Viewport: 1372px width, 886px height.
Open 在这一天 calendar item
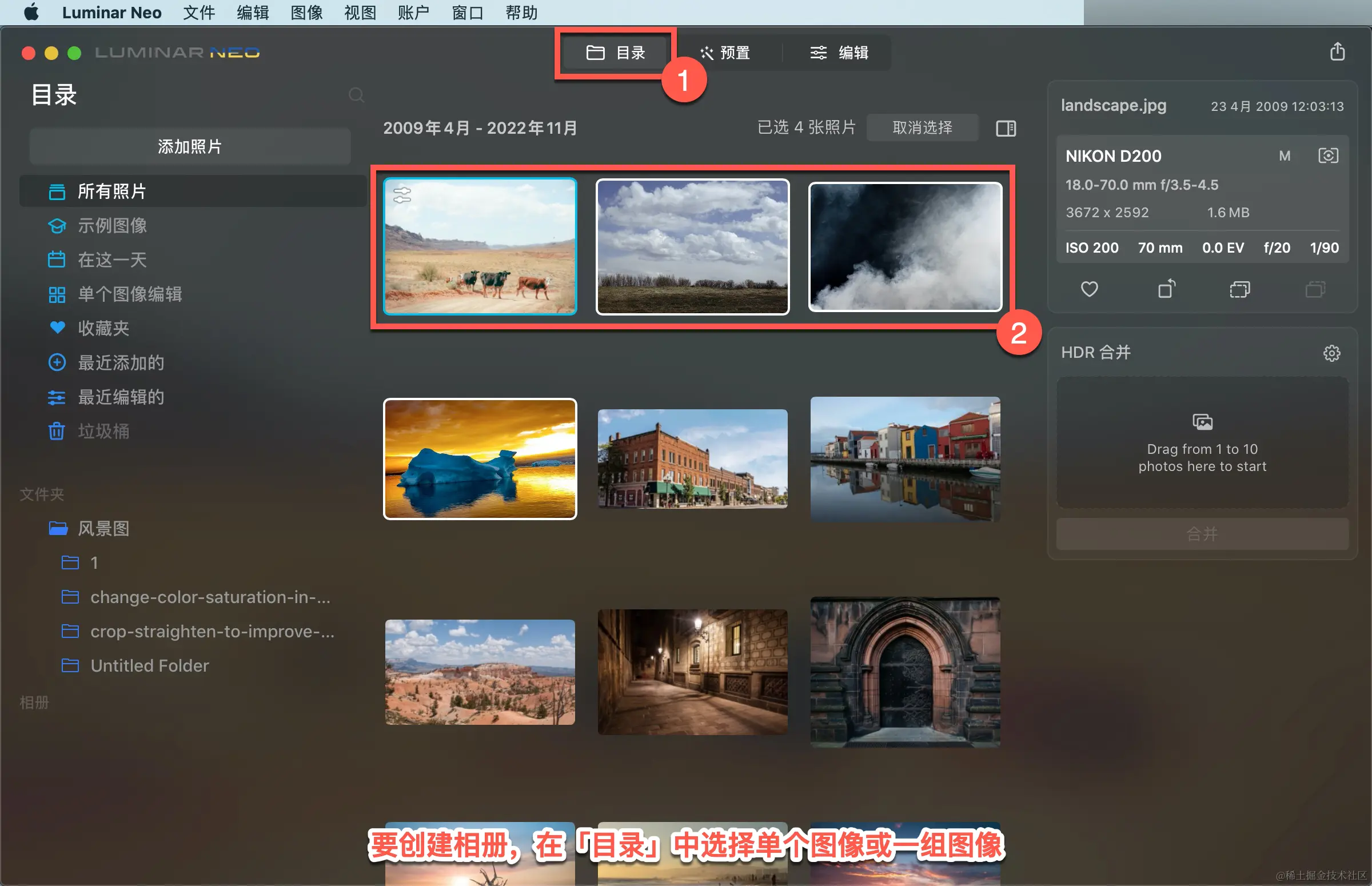(x=112, y=260)
